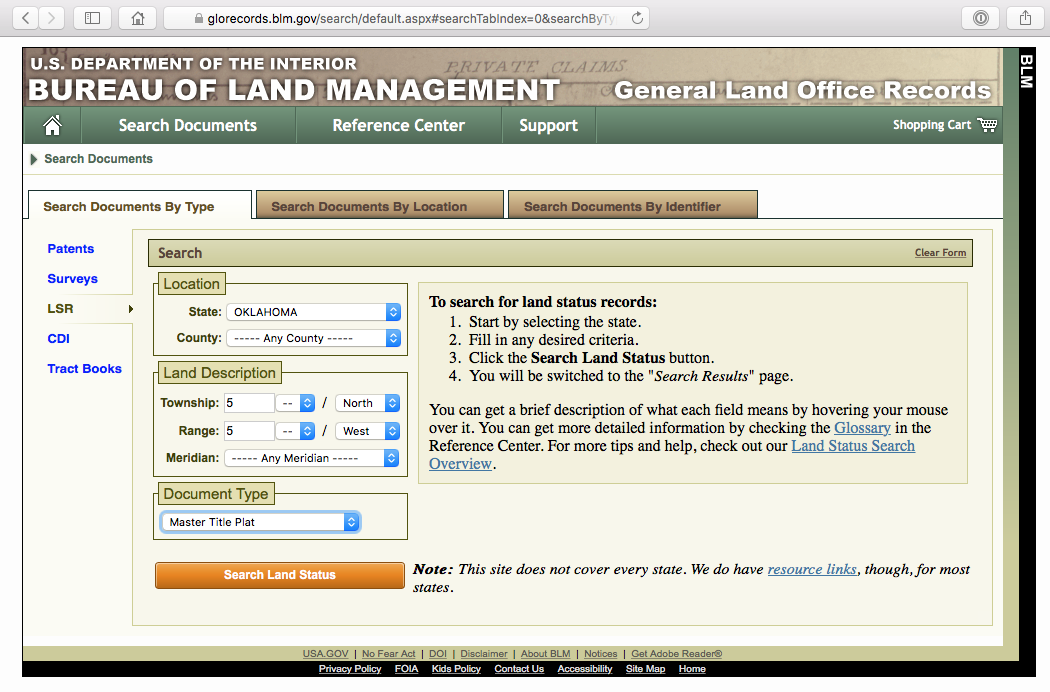Open No Fear Act footer link
Screen dimensions: 1050x692
tap(388, 654)
